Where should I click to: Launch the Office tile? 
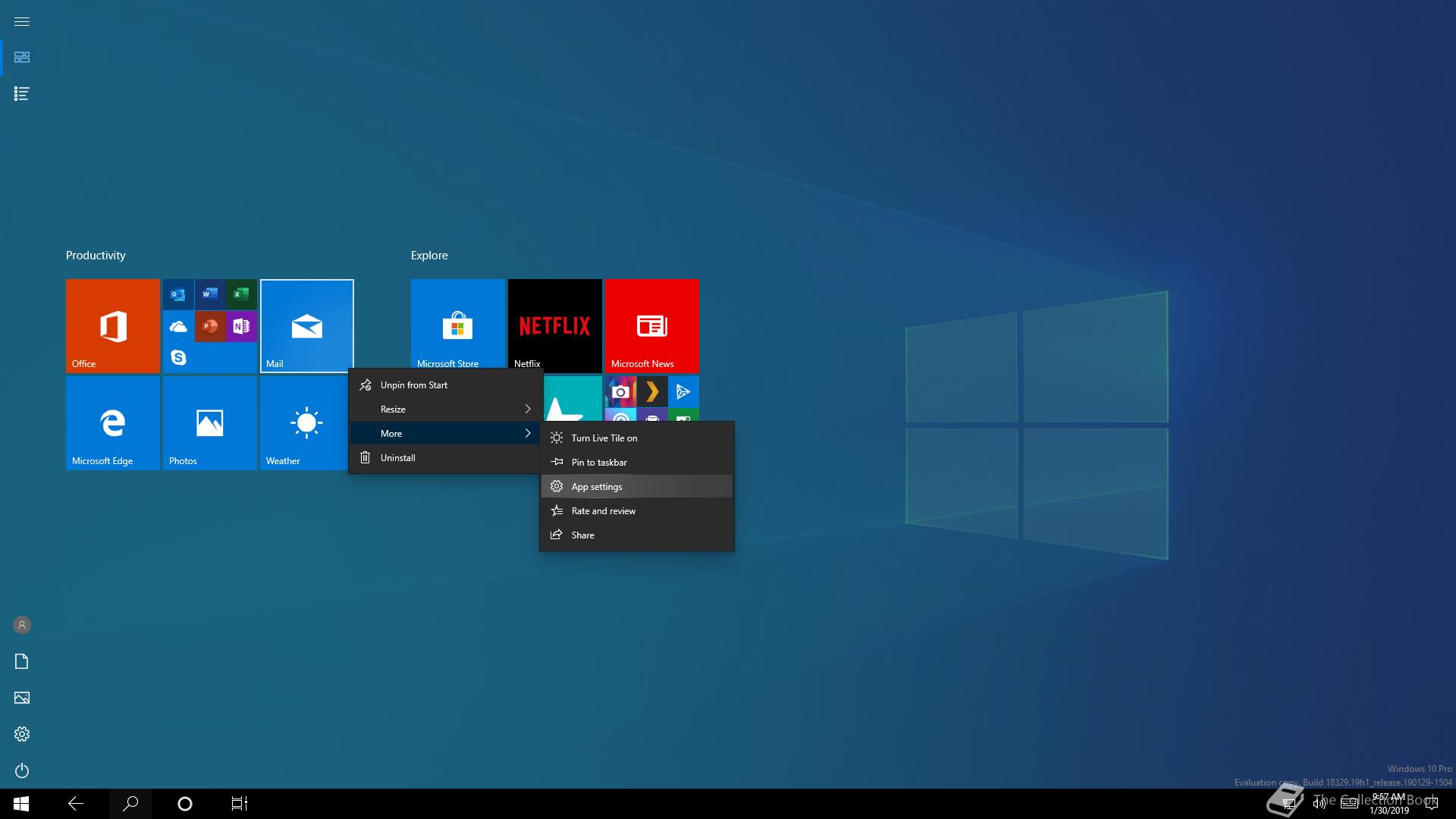(113, 326)
